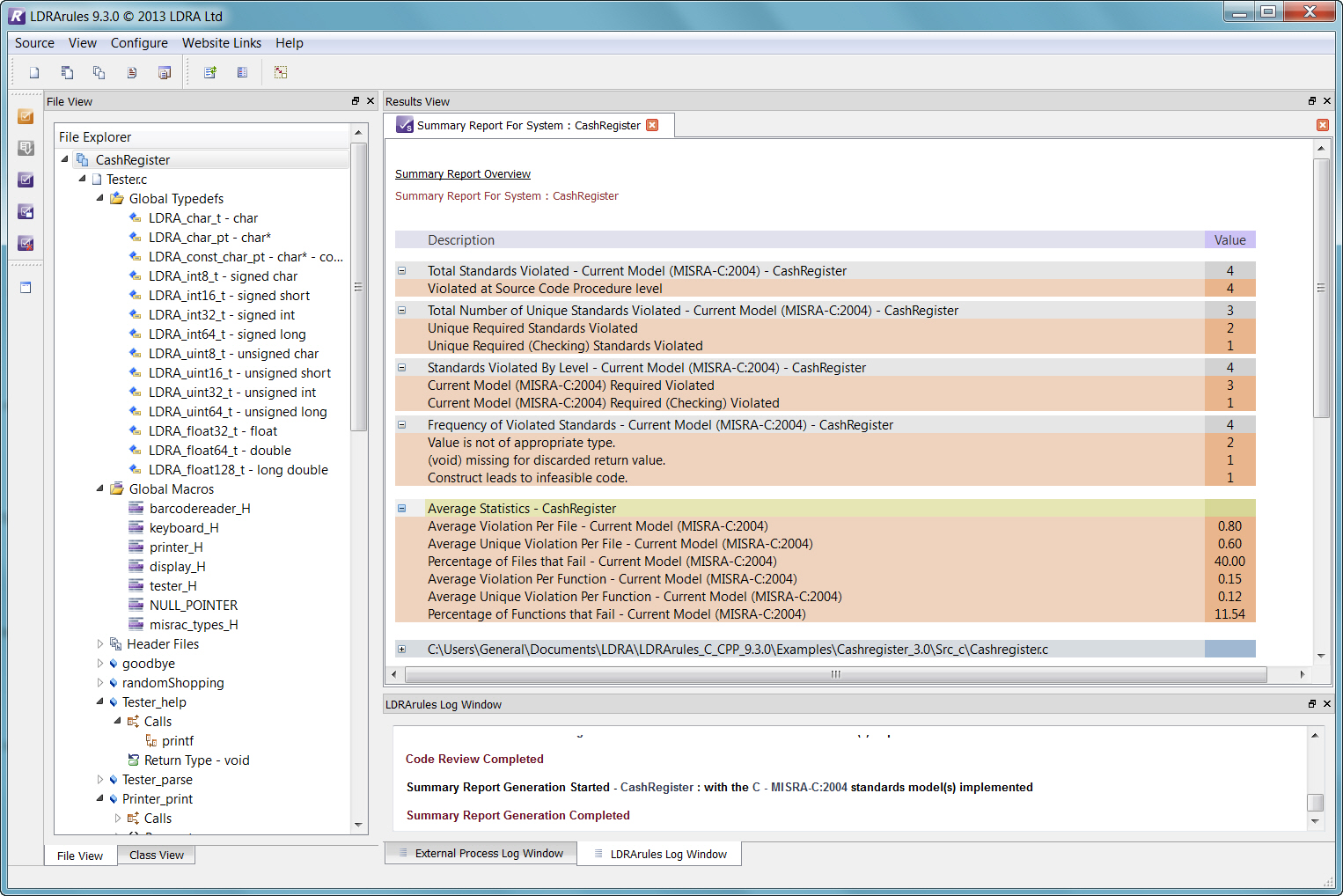1343x896 pixels.
Task: Click the stacked window-documents icon in the toolbar
Action: 165,73
